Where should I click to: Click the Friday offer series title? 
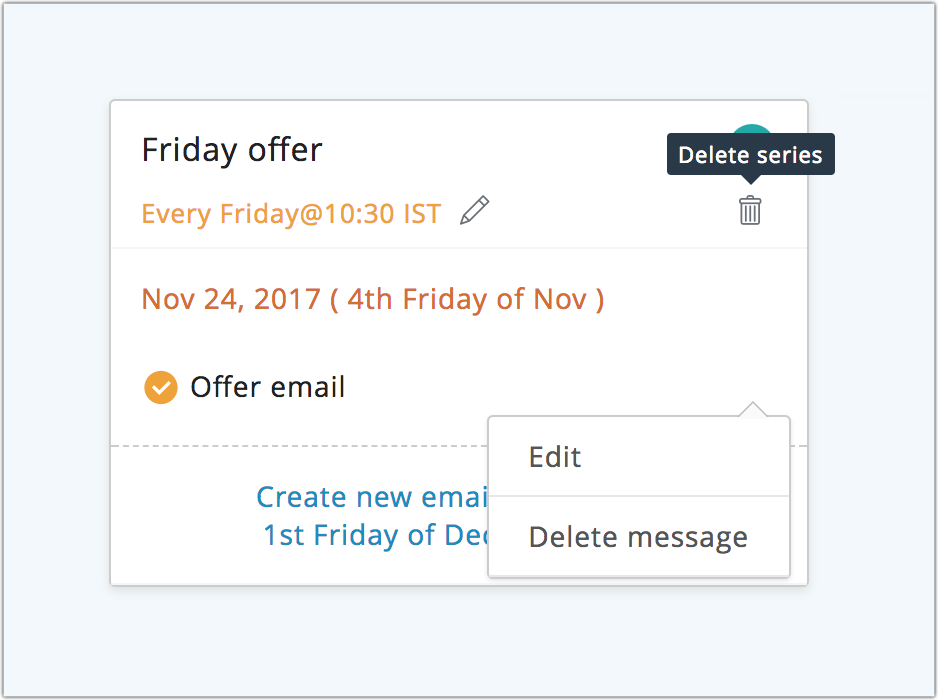[232, 150]
